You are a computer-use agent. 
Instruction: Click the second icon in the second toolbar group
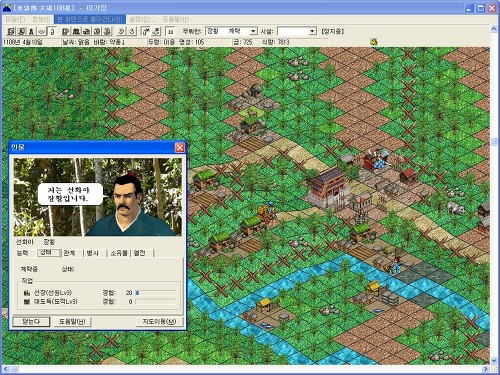76,31
